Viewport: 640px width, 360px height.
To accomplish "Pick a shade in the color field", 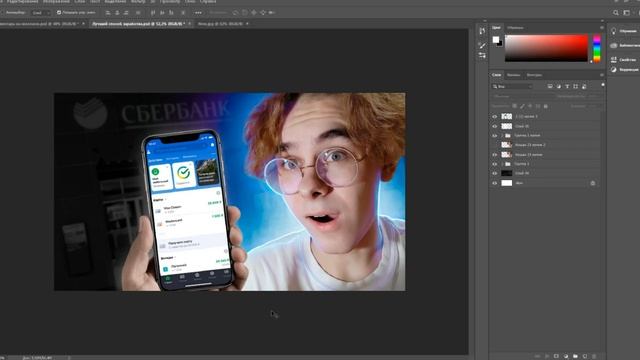I will tap(546, 49).
